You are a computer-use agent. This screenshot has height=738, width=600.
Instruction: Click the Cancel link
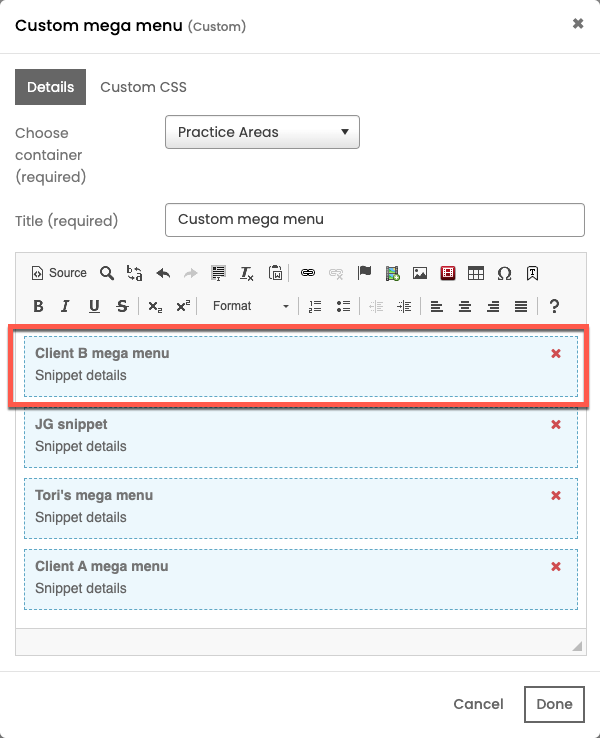(478, 704)
